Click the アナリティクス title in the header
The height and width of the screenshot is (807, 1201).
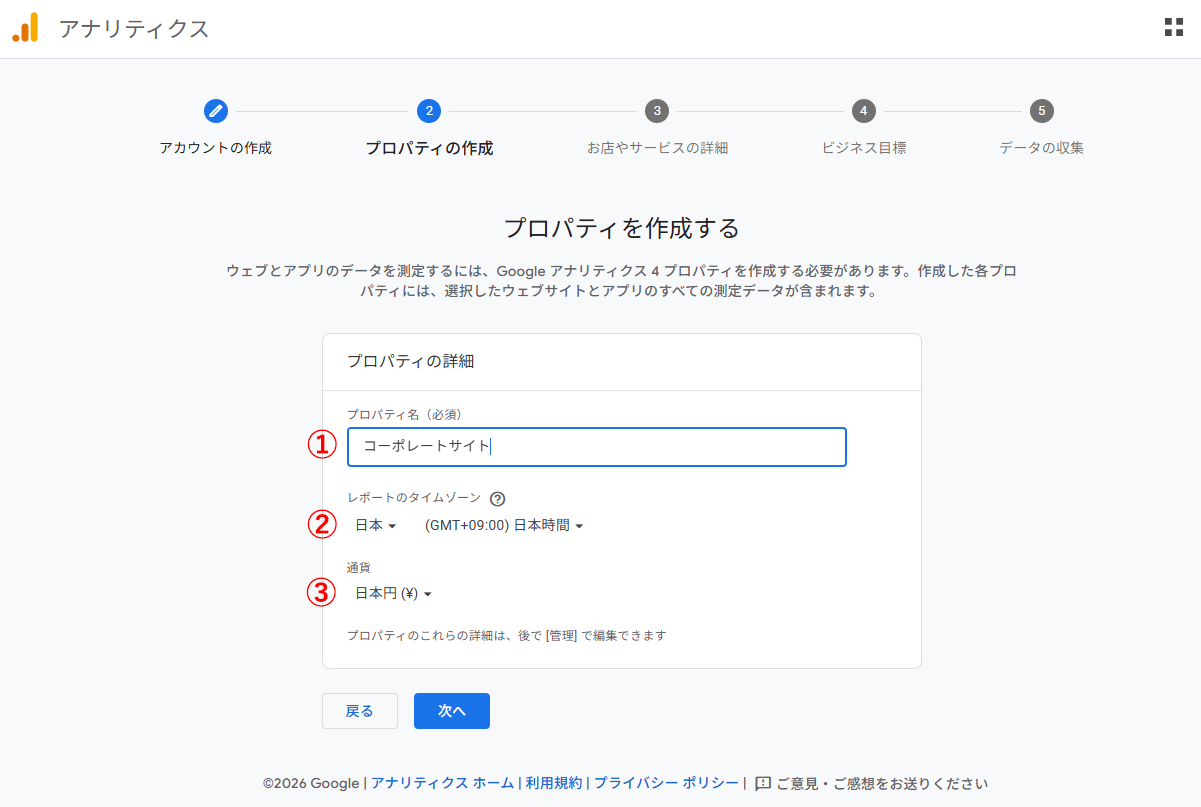click(133, 28)
